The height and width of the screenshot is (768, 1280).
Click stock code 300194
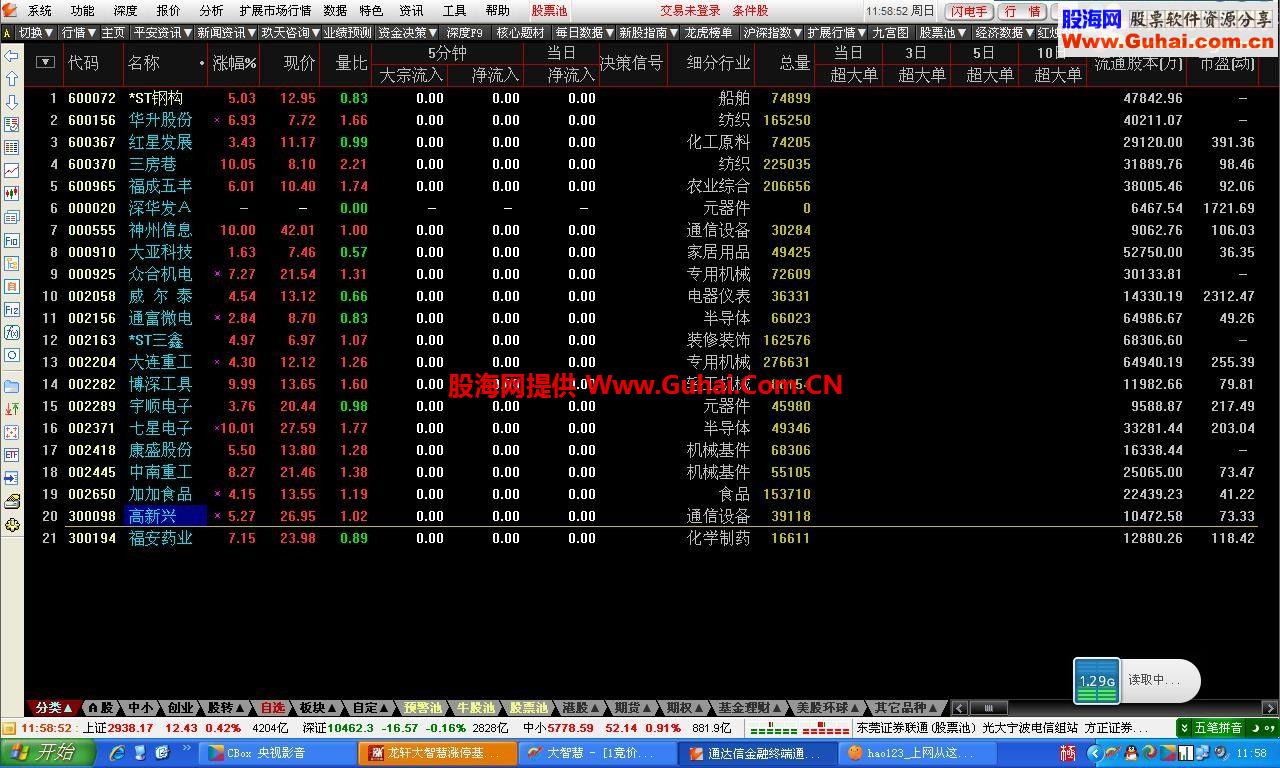92,538
